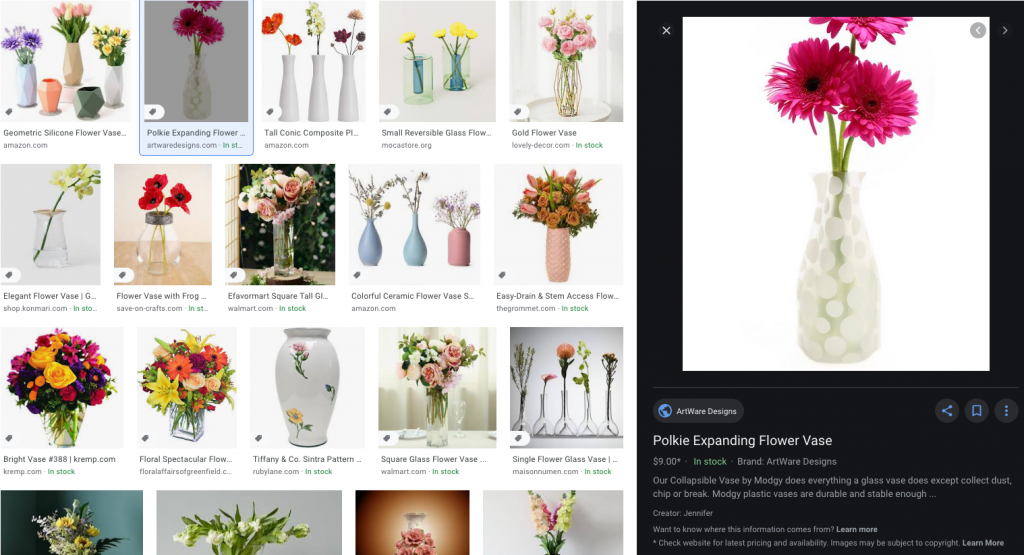Visit ArtWare Designs source chip
This screenshot has width=1024, height=555.
point(698,411)
